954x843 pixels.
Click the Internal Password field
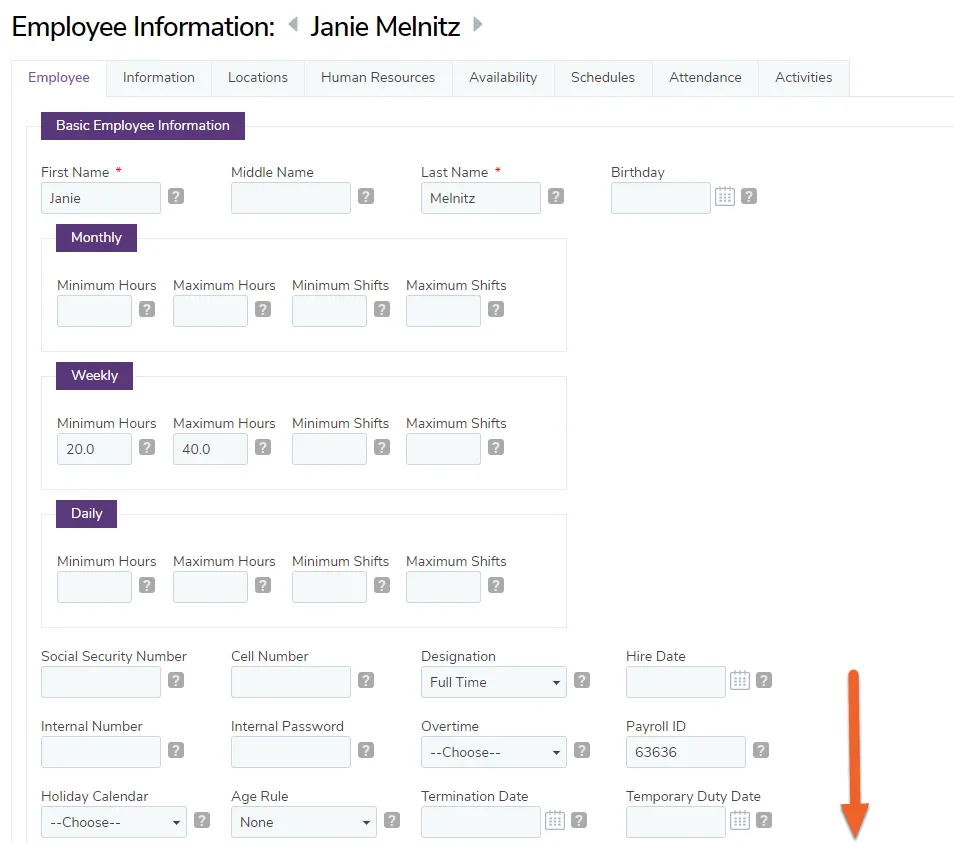[x=291, y=752]
